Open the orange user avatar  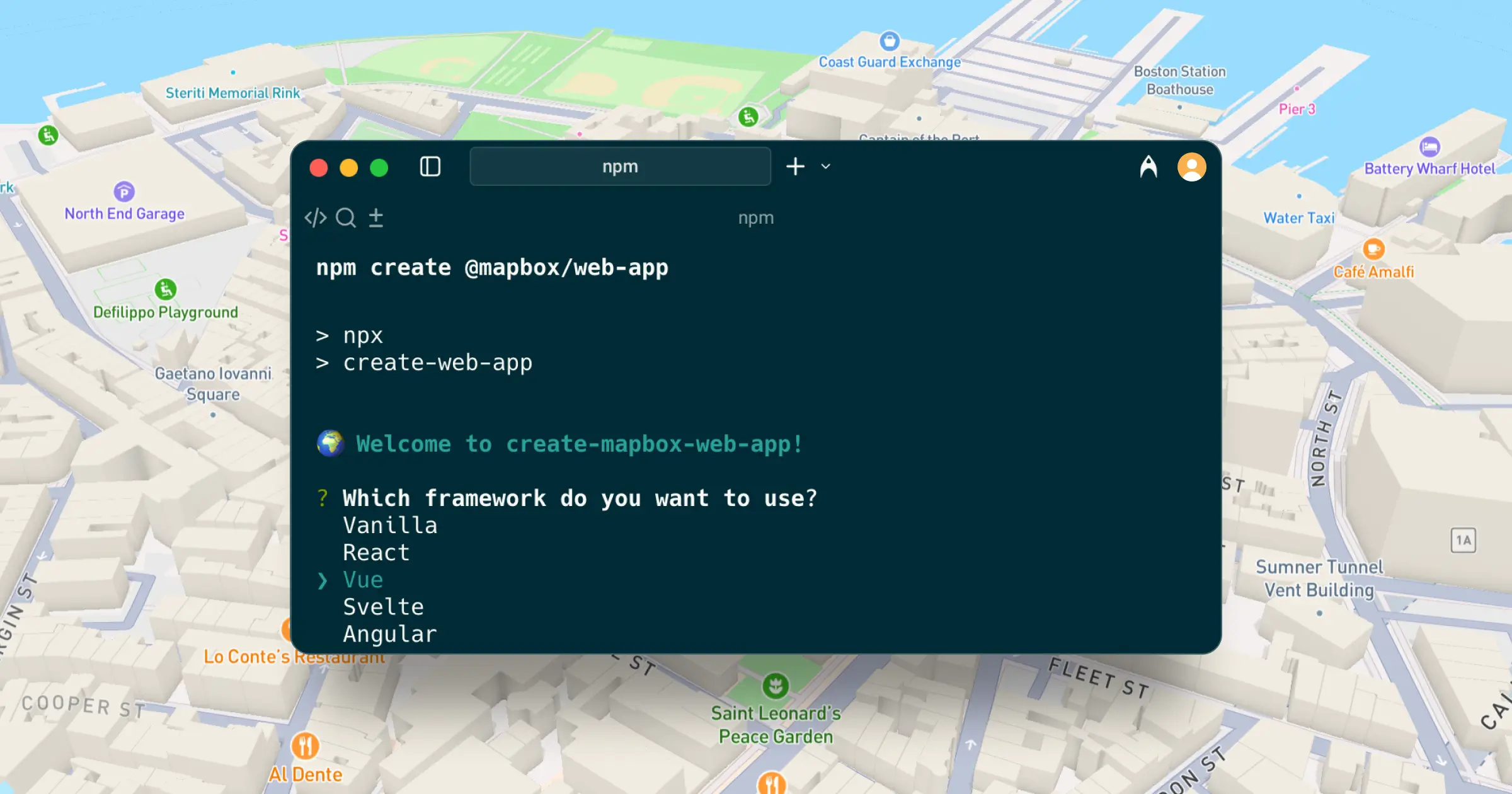click(x=1191, y=167)
